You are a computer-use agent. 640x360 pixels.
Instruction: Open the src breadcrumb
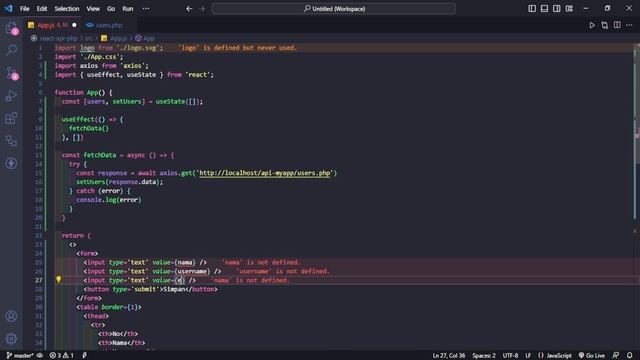pos(89,38)
